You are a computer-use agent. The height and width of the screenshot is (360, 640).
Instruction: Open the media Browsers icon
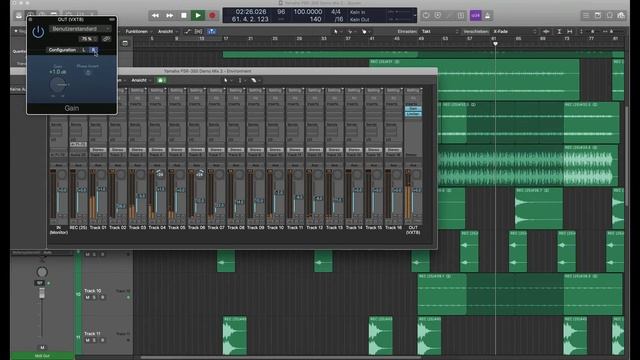[621, 16]
